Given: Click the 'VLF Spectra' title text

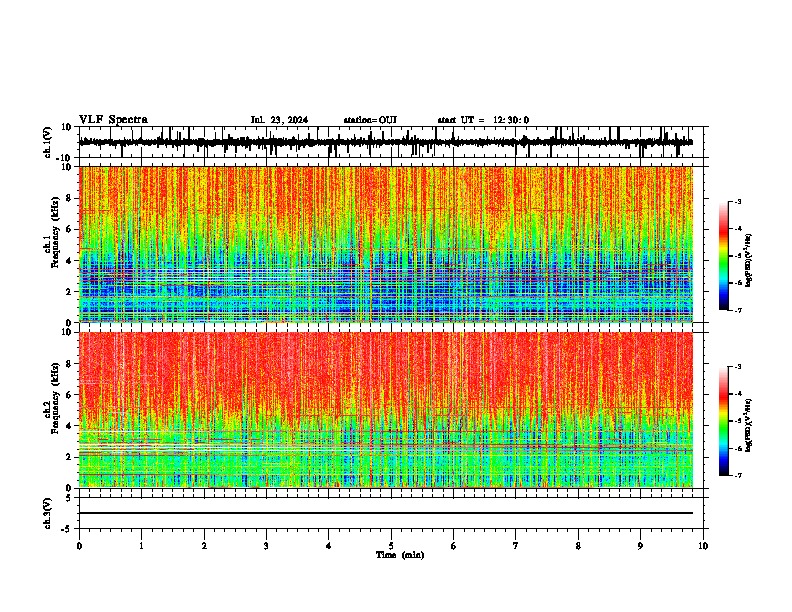Looking at the screenshot, I should [113, 120].
